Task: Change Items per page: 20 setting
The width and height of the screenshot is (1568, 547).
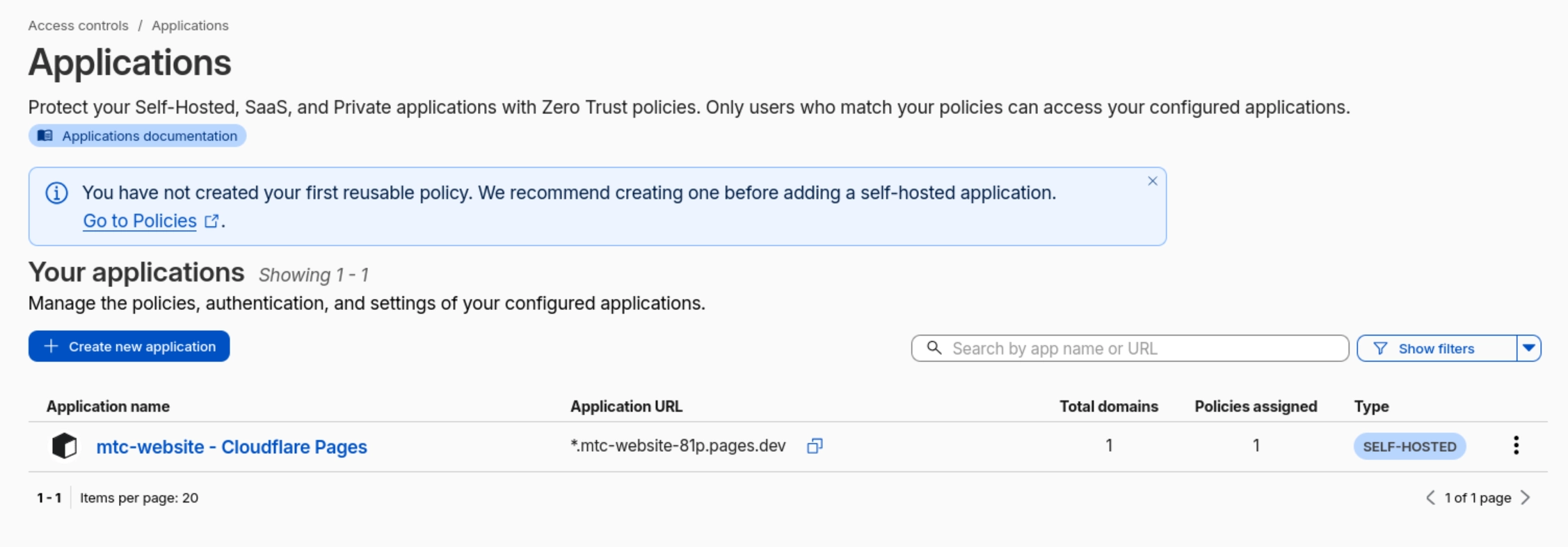Action: [139, 498]
